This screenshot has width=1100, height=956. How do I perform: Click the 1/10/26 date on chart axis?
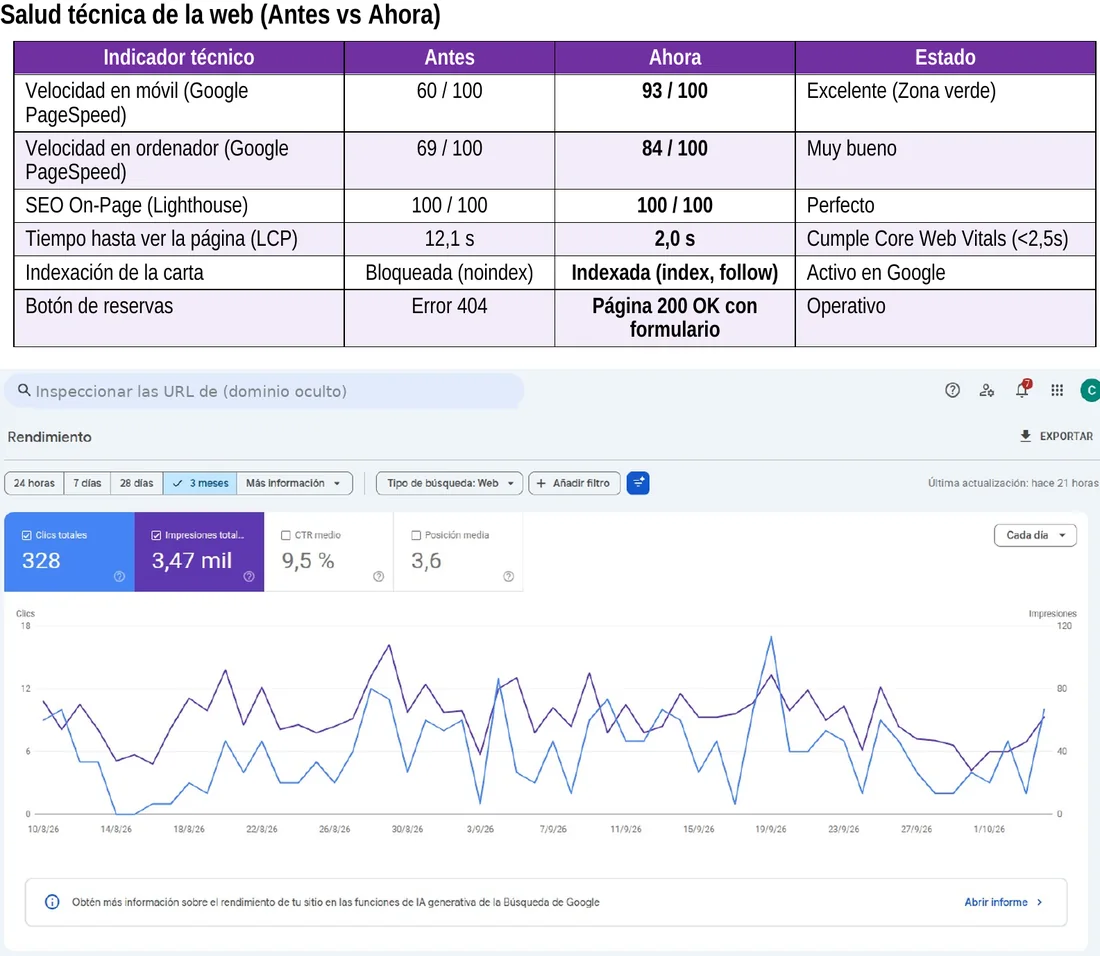(x=989, y=829)
